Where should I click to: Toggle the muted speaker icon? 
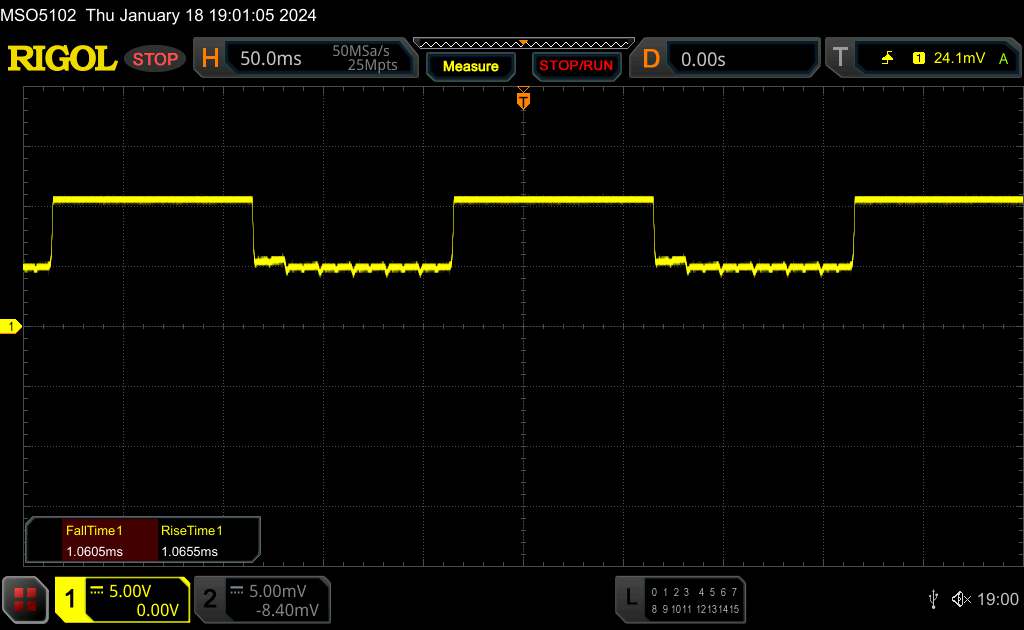[x=961, y=599]
